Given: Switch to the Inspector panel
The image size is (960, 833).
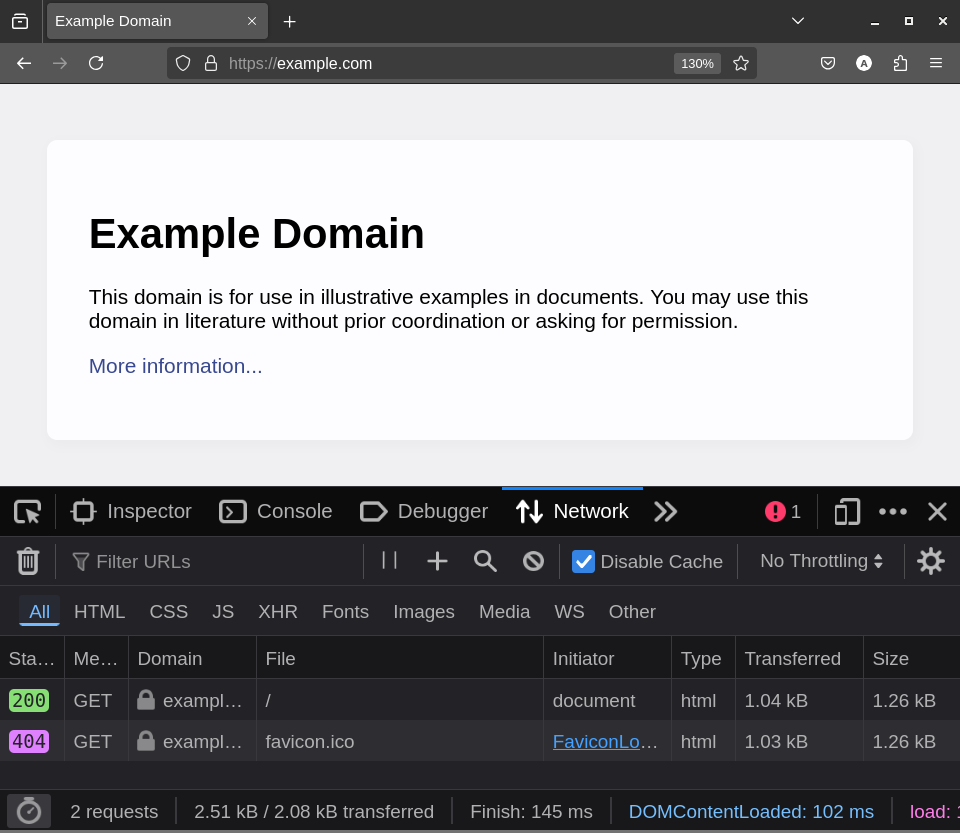Looking at the screenshot, I should click(132, 512).
